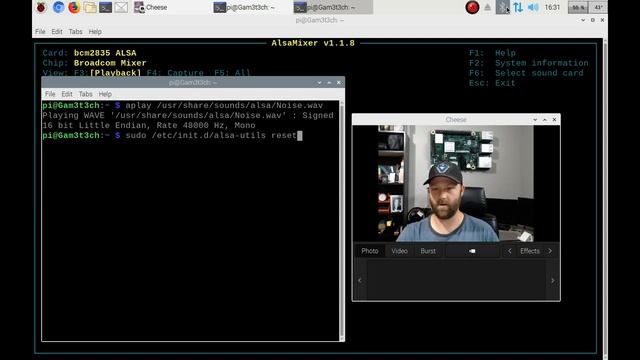Select Video mode in Cheese
The image size is (640, 360).
tap(399, 251)
